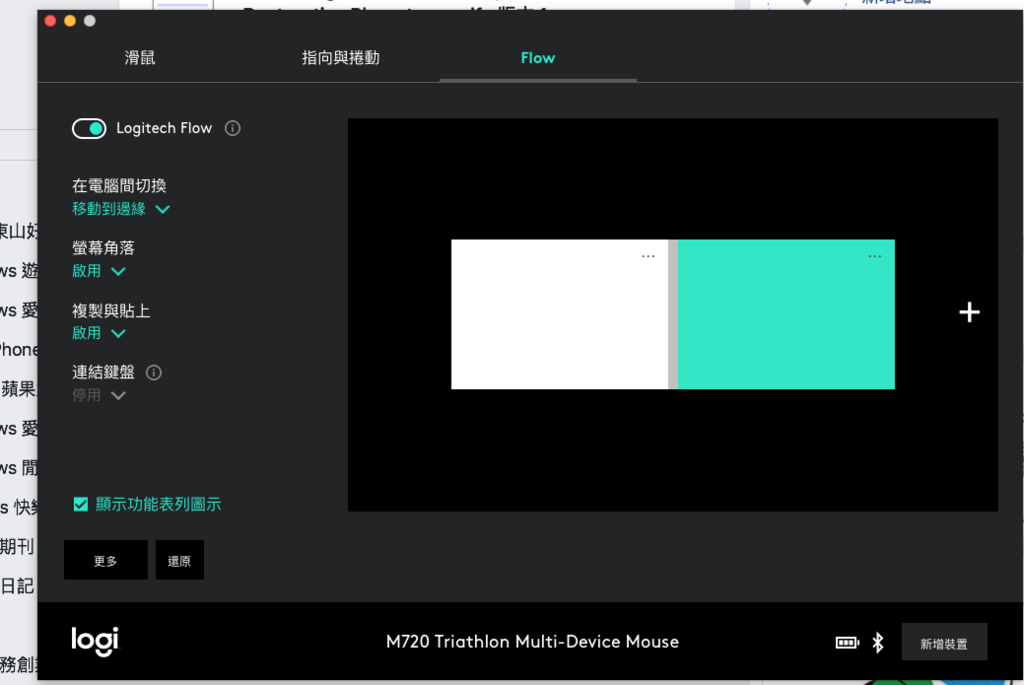The image size is (1024, 685).
Task: Close the Logitech Options window
Action: coord(50,21)
